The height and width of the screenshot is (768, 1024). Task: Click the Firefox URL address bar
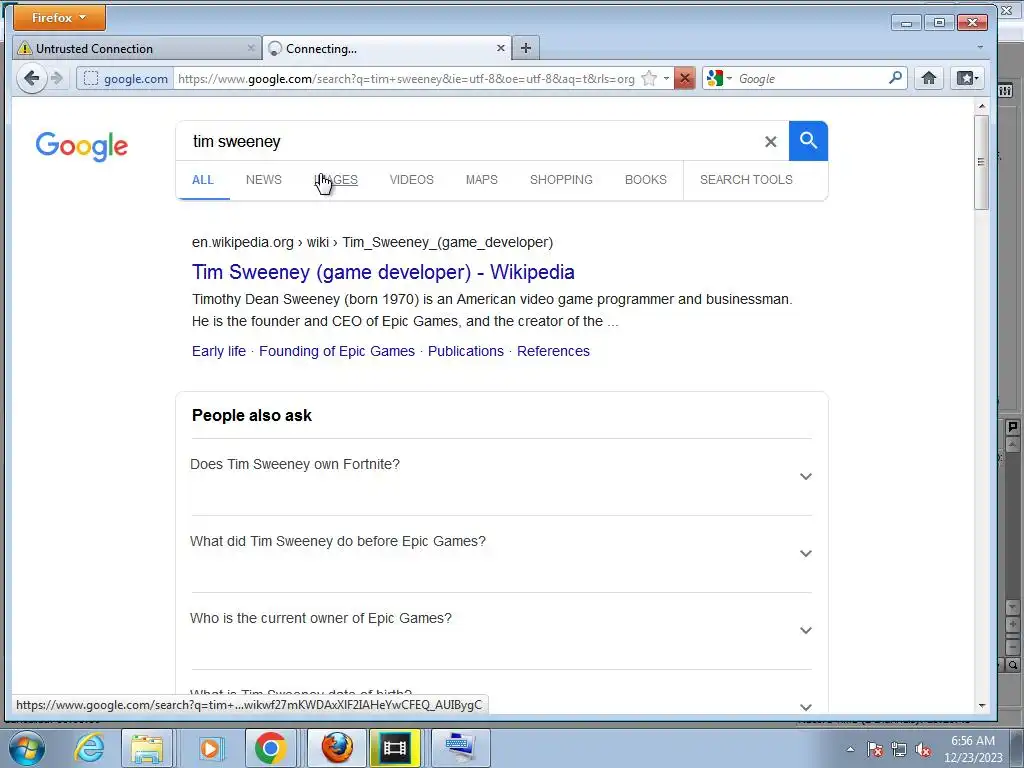(x=406, y=78)
